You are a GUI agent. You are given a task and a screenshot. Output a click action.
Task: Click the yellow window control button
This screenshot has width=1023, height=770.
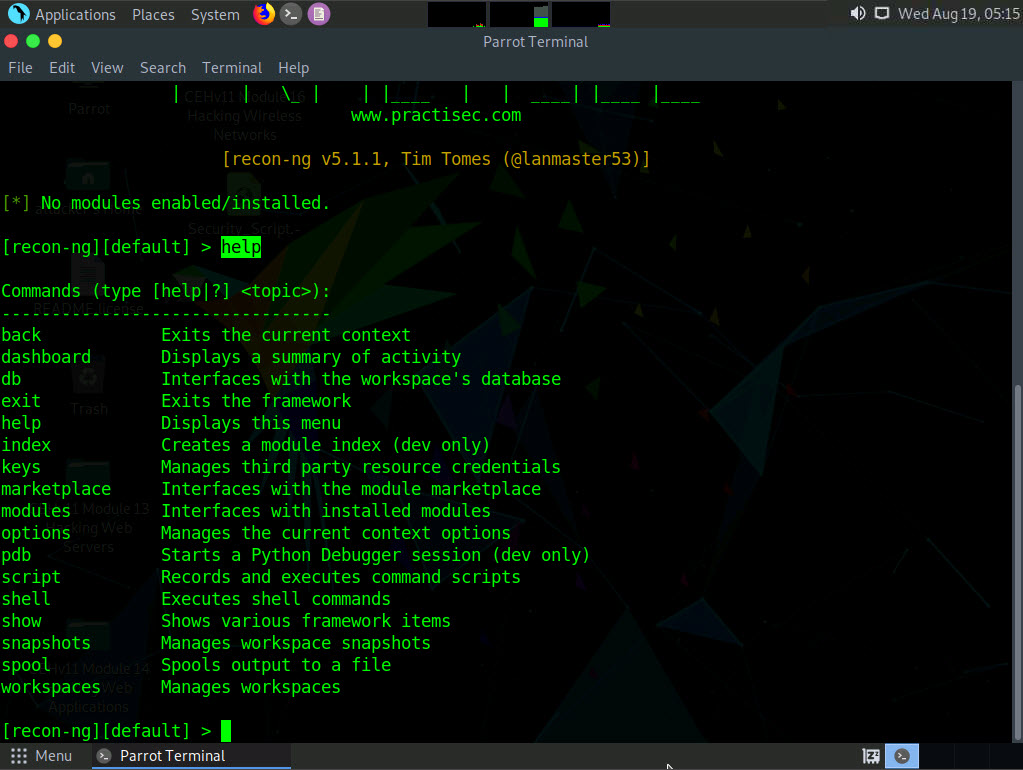coord(55,41)
